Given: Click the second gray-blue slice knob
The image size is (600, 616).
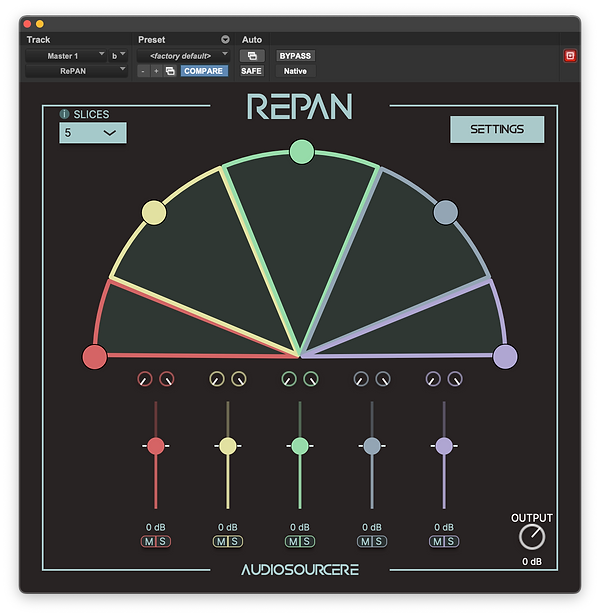Looking at the screenshot, I should 383,379.
